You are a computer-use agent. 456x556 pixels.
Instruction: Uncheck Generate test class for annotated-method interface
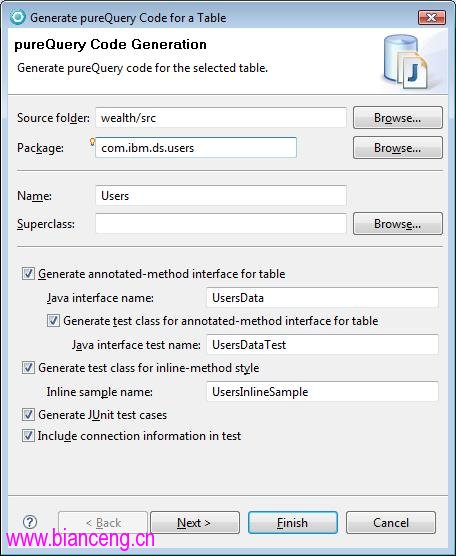point(54,321)
